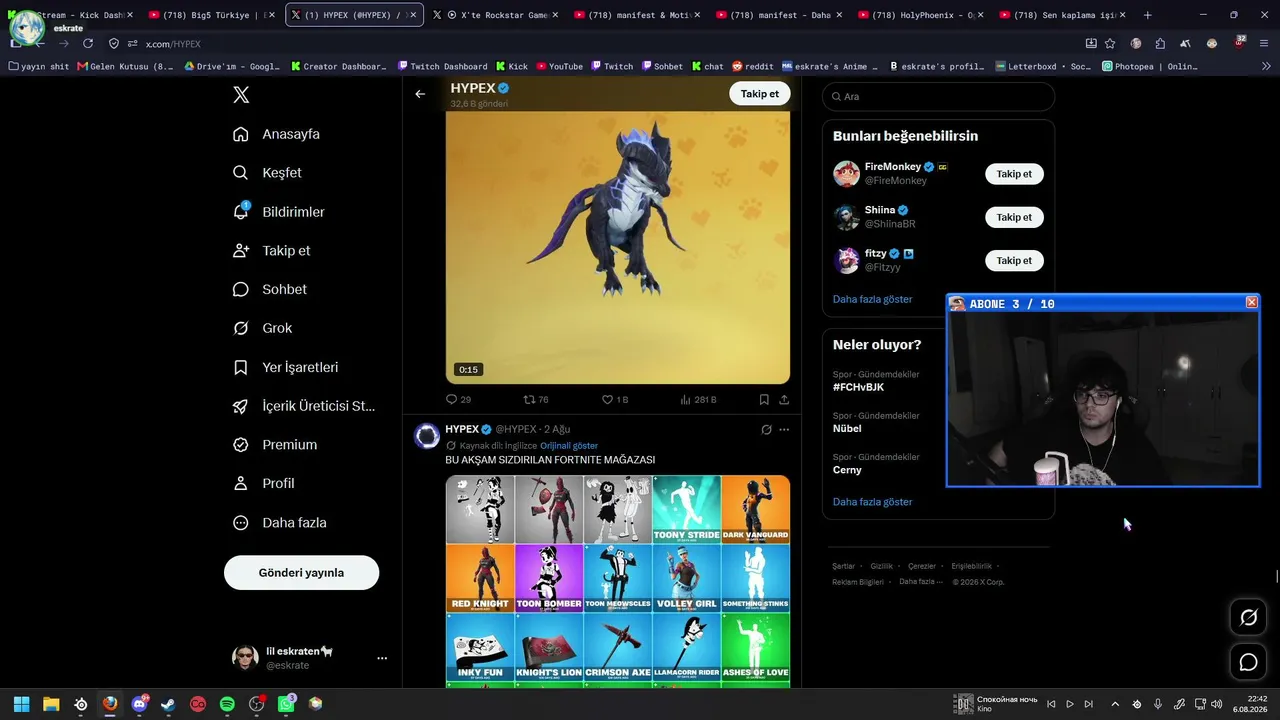Expand footer Daha fazla links
The width and height of the screenshot is (1280, 720).
pos(920,582)
